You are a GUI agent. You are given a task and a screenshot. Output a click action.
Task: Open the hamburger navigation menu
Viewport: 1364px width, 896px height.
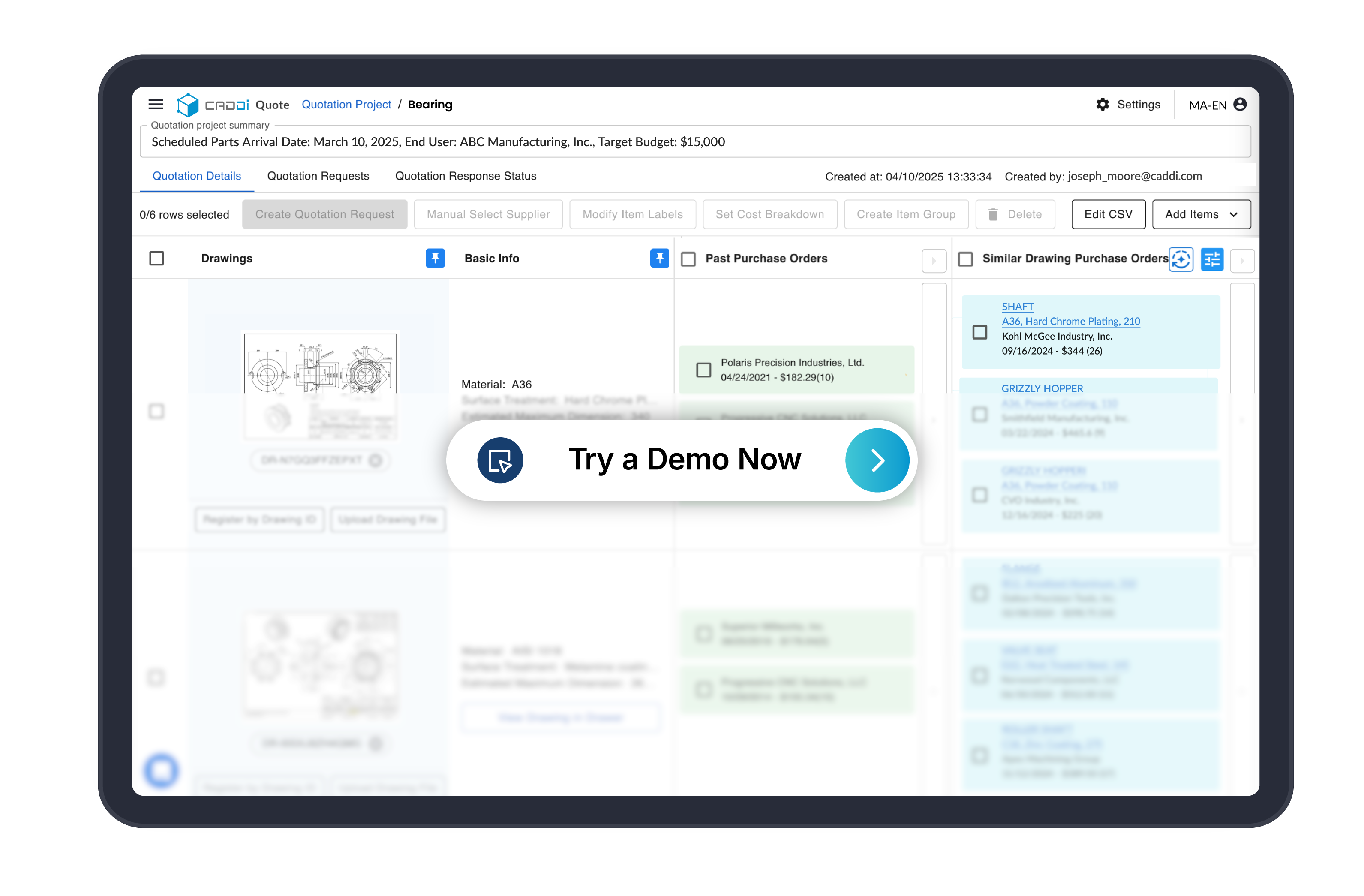coord(156,104)
